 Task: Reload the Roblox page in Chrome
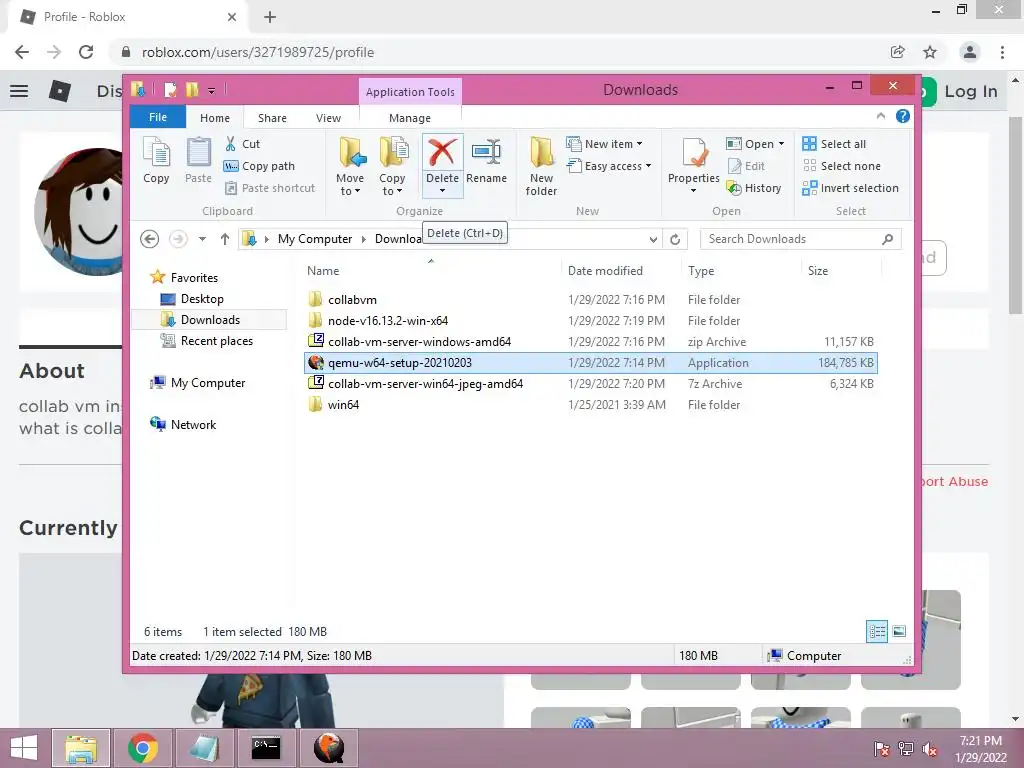pyautogui.click(x=86, y=52)
